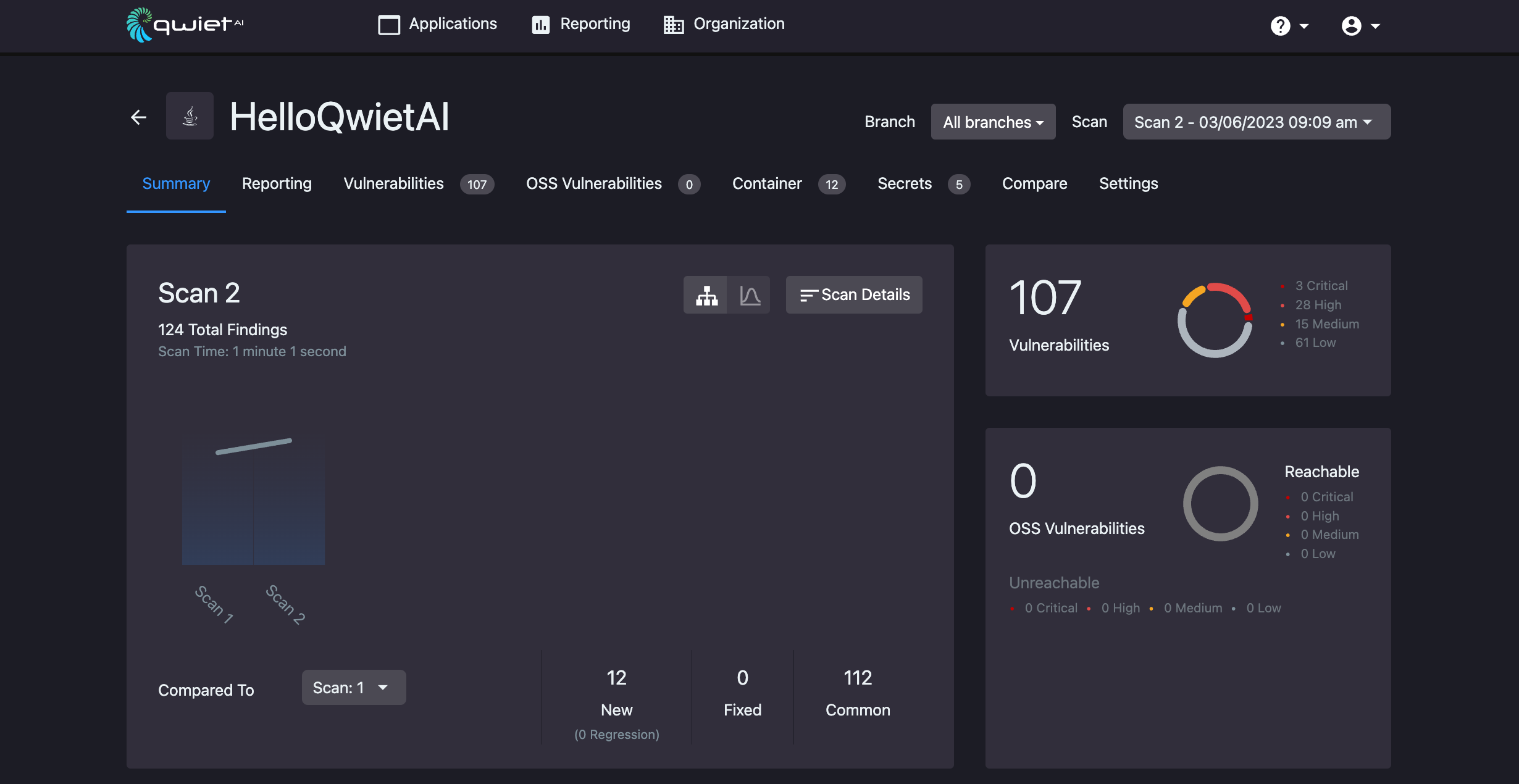
Task: Open the OSS Vulnerabilities tab
Action: coord(594,183)
